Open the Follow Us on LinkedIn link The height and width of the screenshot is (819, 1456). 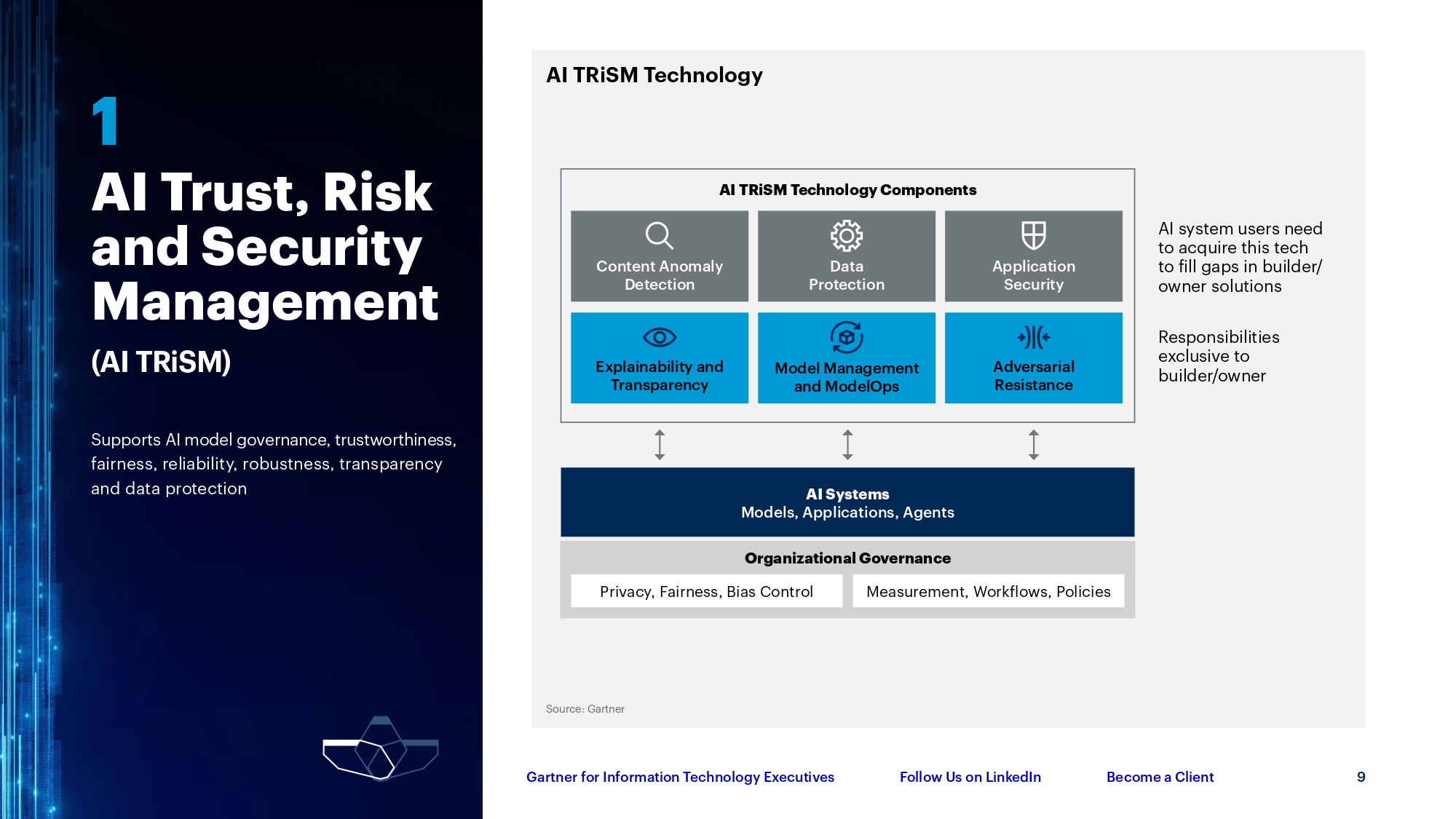click(x=970, y=777)
